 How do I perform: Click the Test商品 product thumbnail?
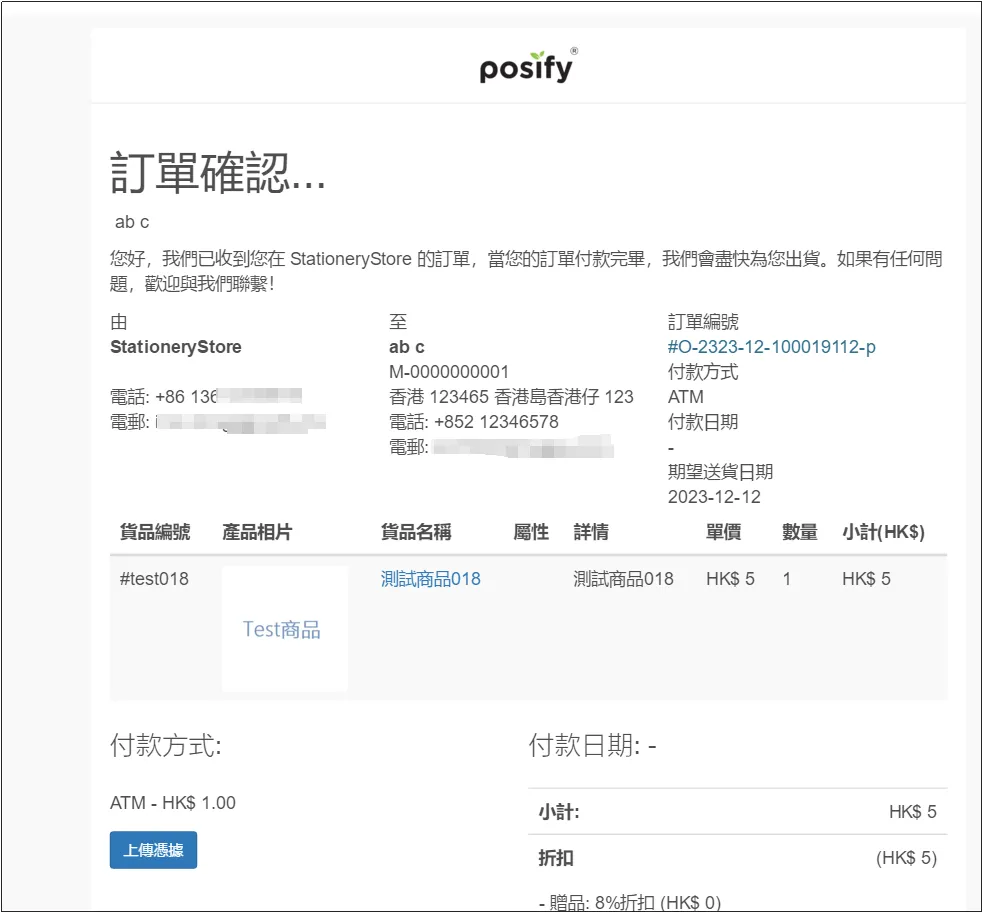point(285,628)
